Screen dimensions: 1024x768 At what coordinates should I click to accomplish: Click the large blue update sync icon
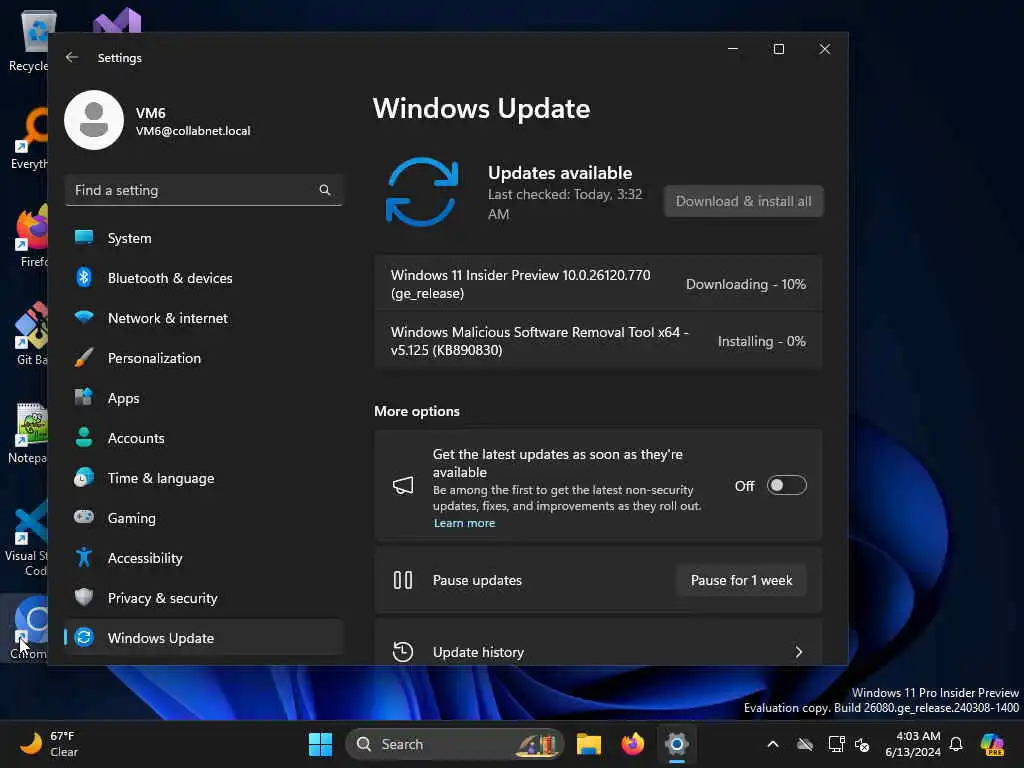pos(422,192)
